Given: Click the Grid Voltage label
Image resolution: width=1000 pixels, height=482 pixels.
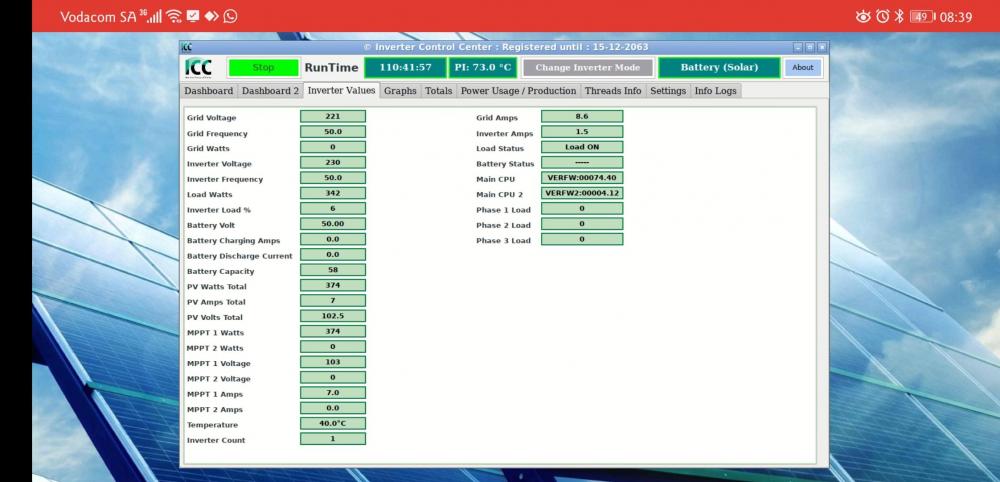Looking at the screenshot, I should coord(211,118).
